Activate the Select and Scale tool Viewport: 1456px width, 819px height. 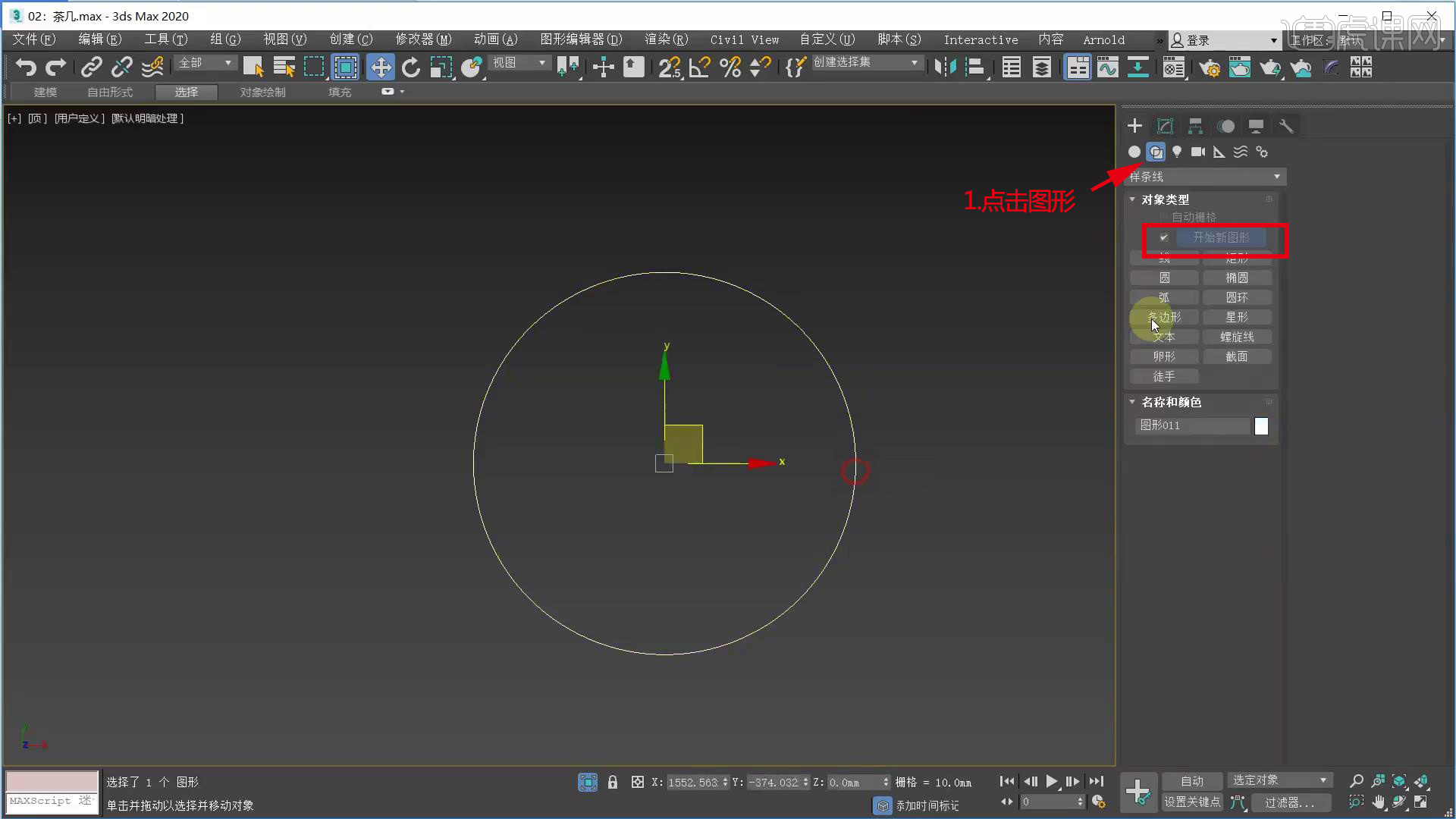441,67
